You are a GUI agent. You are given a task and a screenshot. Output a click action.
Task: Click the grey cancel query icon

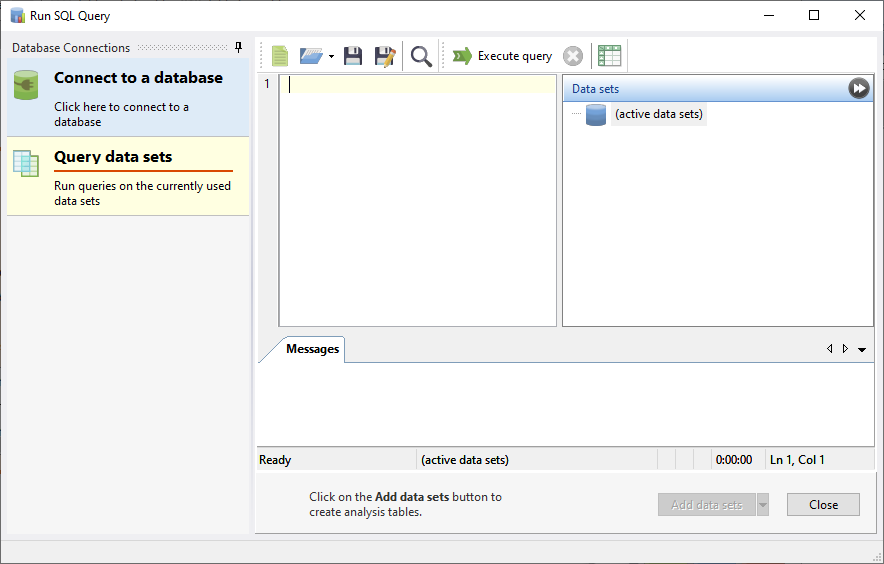point(573,56)
